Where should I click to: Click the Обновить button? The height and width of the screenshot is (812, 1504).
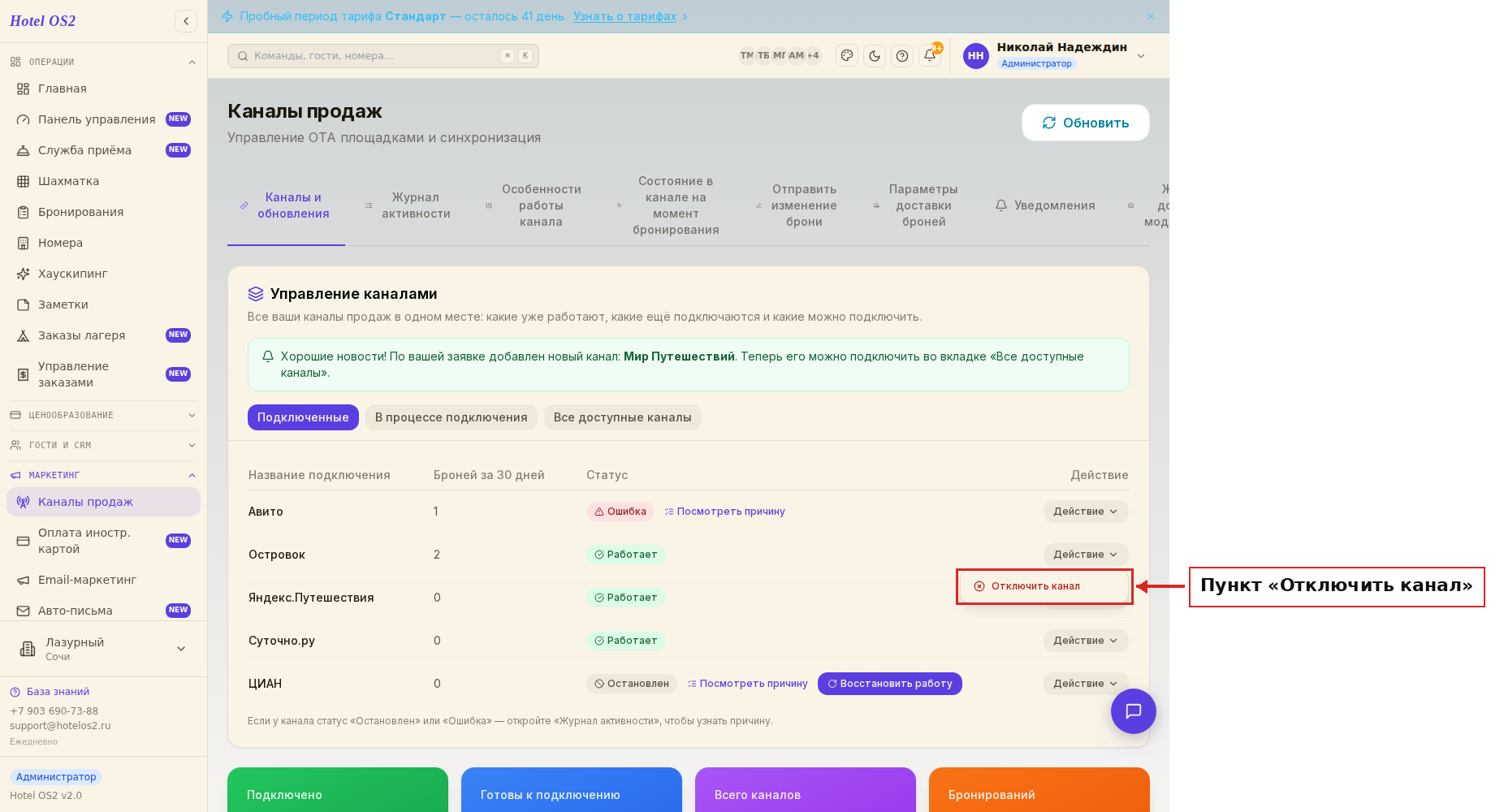pyautogui.click(x=1086, y=123)
